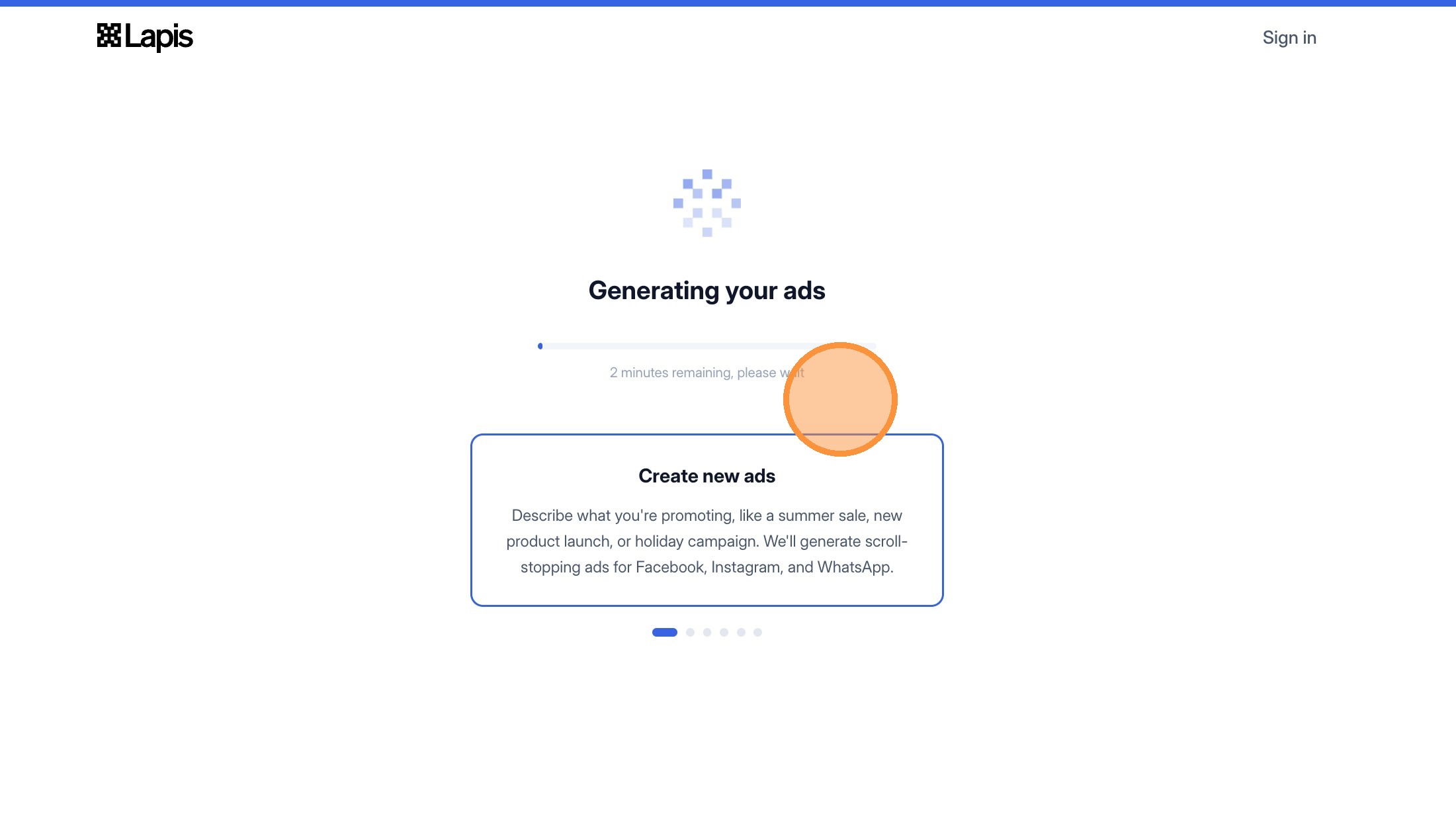Click the Lapis wordmark text

(x=159, y=37)
